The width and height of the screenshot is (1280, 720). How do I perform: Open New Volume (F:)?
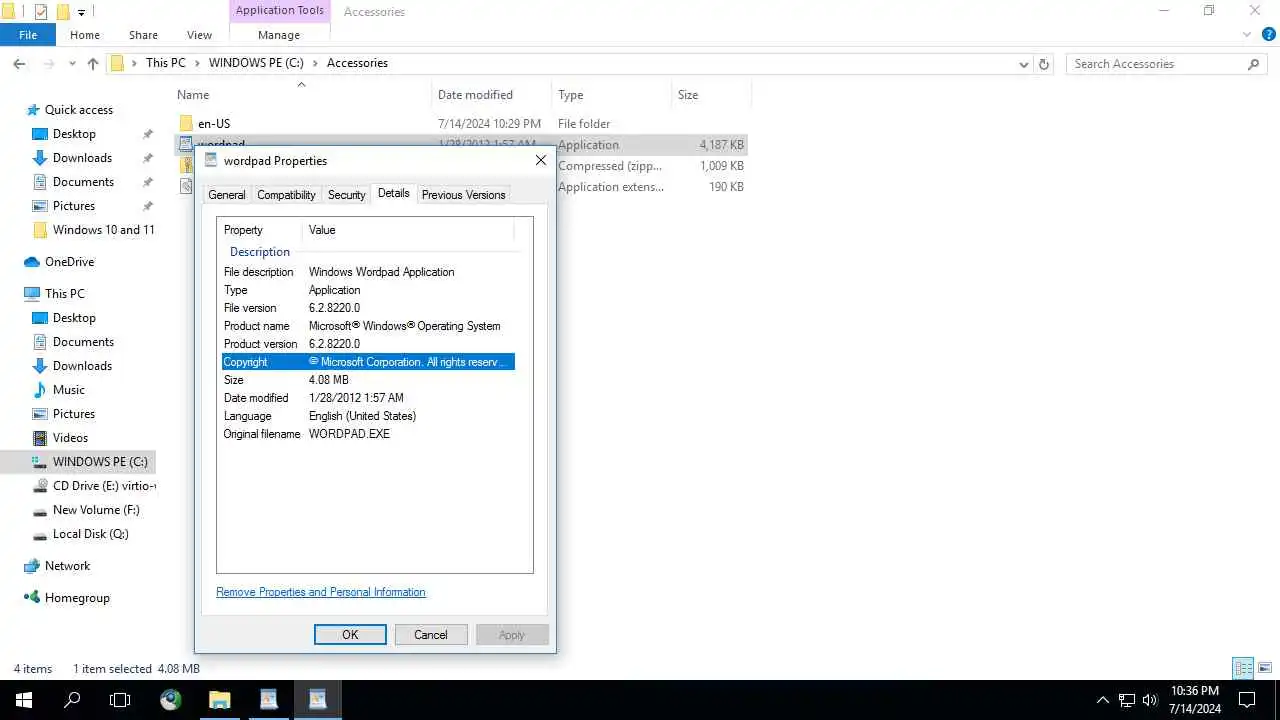(x=96, y=510)
